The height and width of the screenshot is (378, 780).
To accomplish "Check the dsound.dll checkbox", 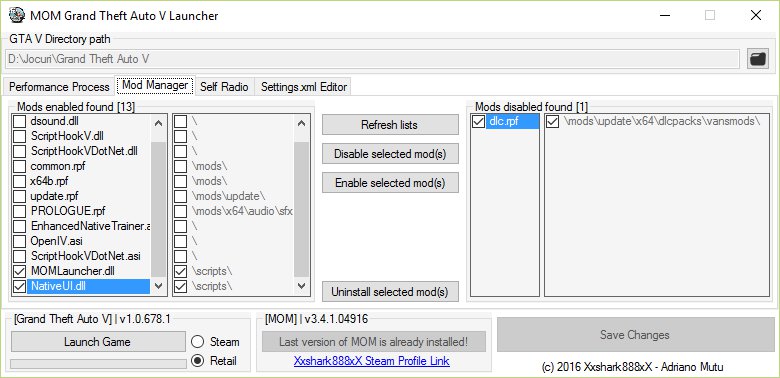I will pyautogui.click(x=19, y=121).
